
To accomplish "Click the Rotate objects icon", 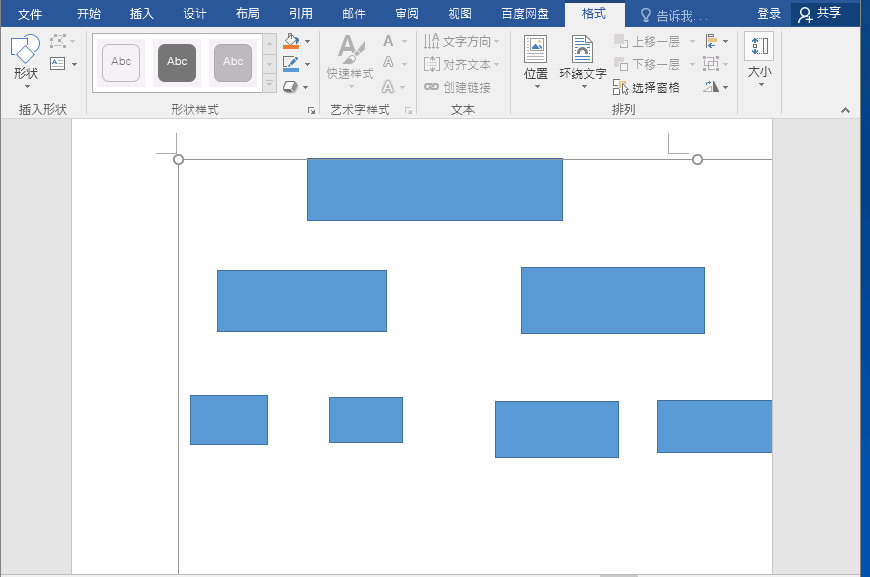I will point(712,87).
